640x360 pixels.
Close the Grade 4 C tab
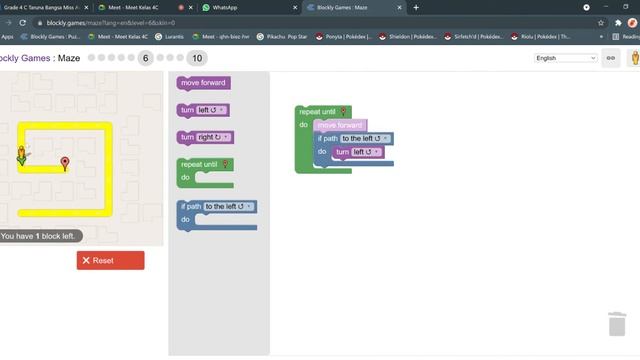point(86,7)
